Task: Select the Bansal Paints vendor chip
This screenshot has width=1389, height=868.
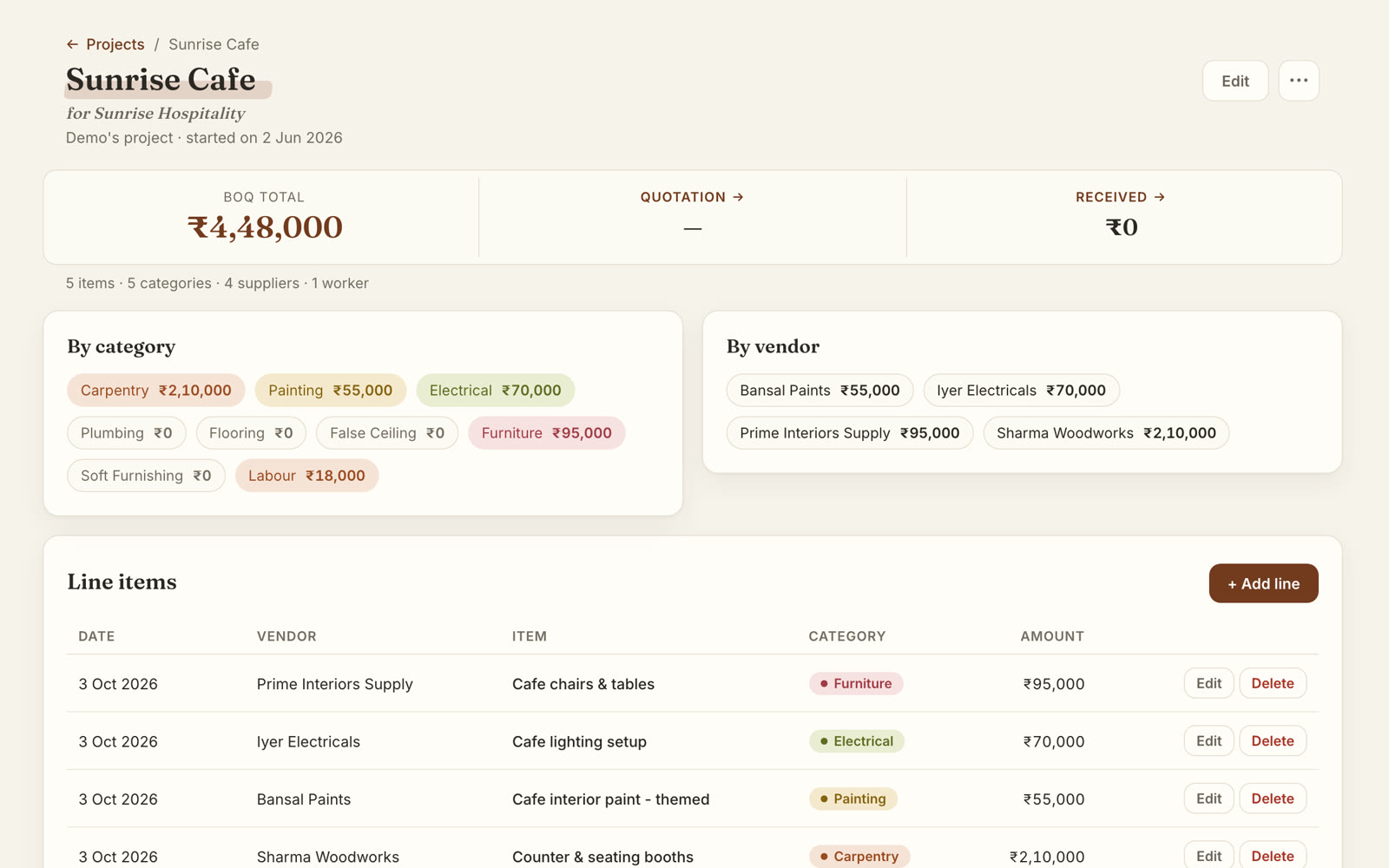Action: point(820,391)
